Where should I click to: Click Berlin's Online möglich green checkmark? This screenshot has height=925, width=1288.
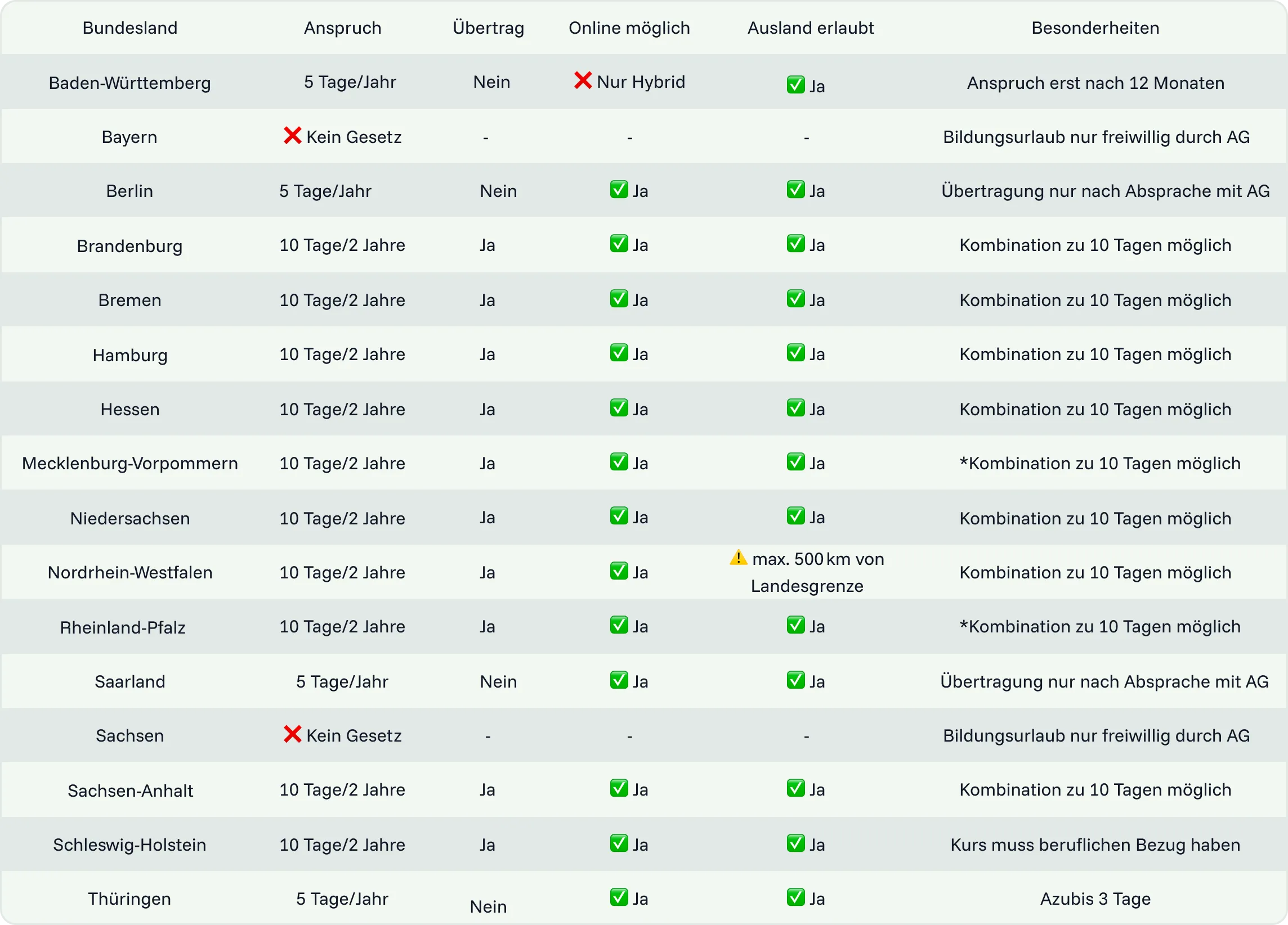click(619, 190)
